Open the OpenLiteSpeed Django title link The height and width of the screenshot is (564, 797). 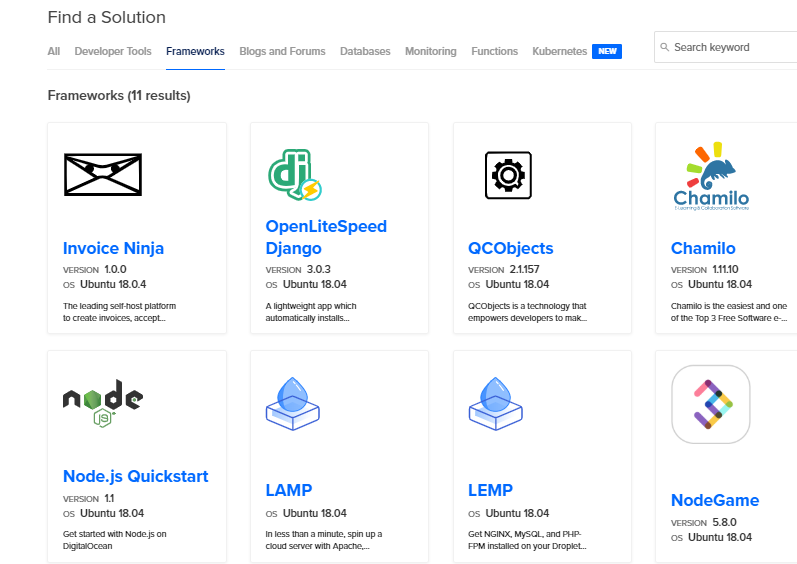point(326,237)
